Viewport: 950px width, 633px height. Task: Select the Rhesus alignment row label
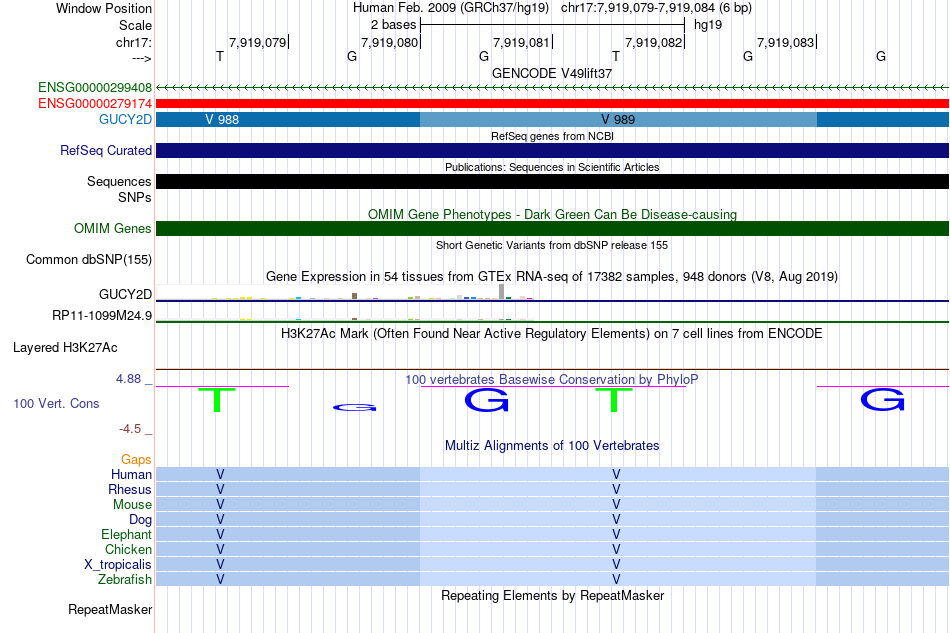[129, 489]
